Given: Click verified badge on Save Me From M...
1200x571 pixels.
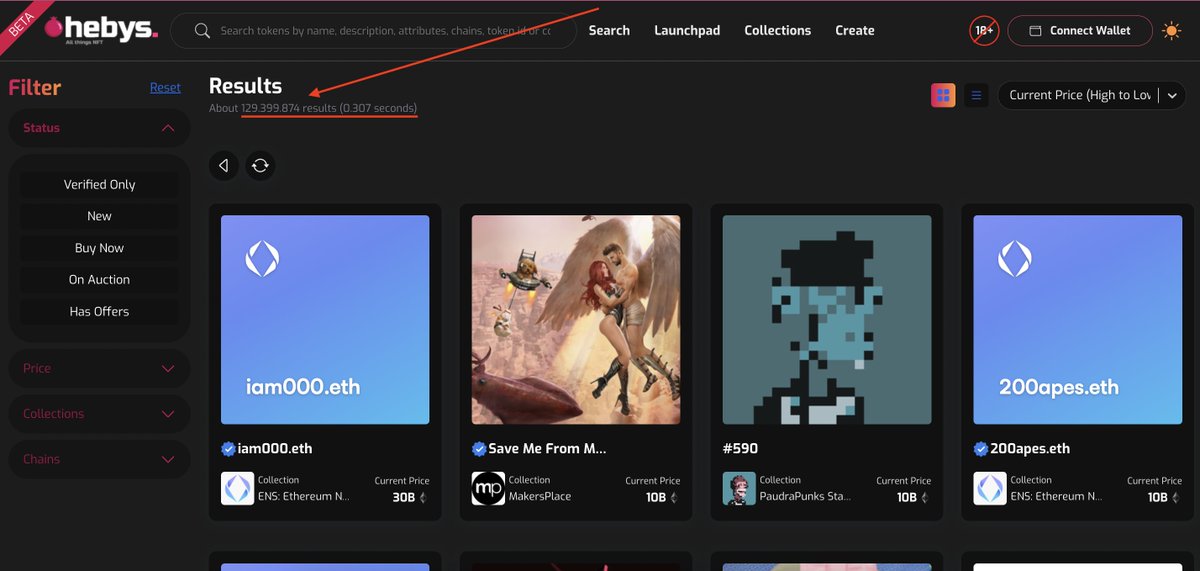Looking at the screenshot, I should [478, 448].
